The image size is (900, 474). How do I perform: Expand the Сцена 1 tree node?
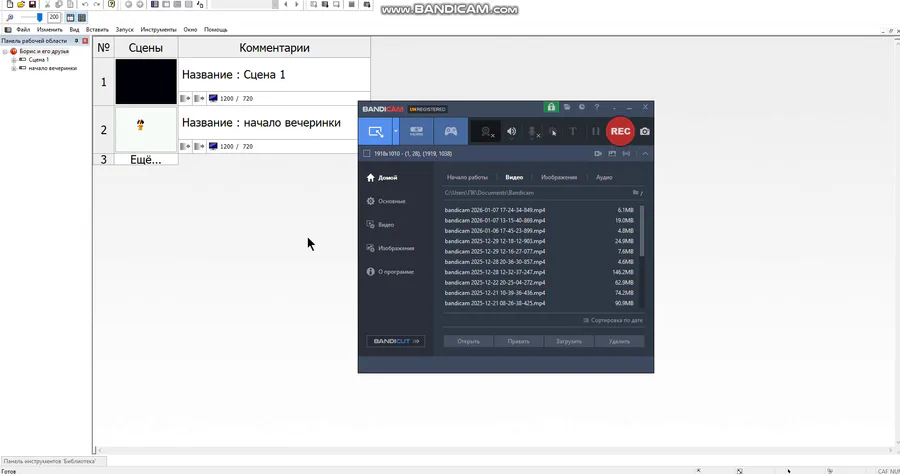14,60
